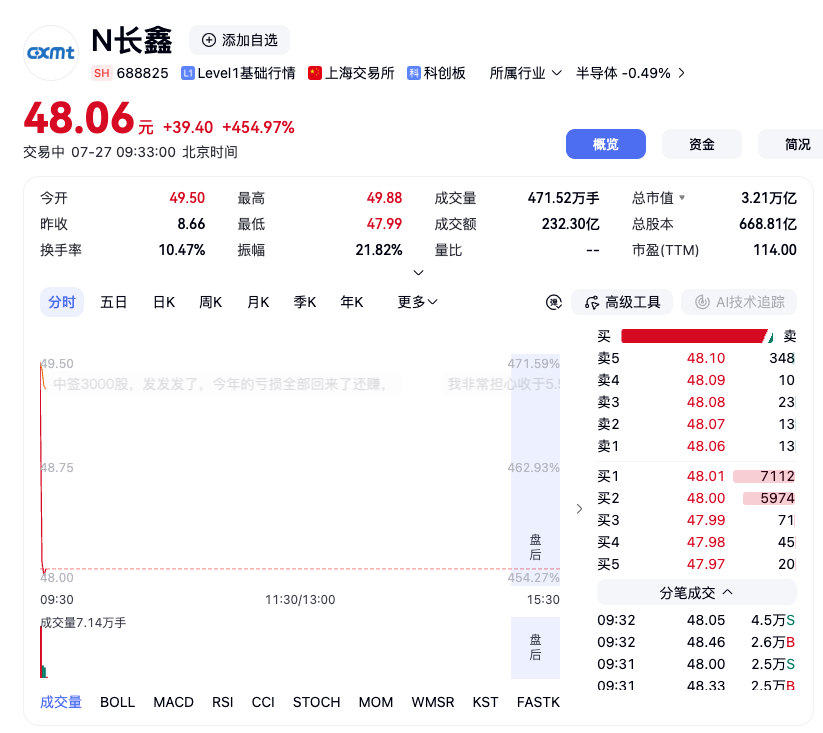This screenshot has height=733, width=823.
Task: Select the 日K chart tab
Action: [163, 302]
